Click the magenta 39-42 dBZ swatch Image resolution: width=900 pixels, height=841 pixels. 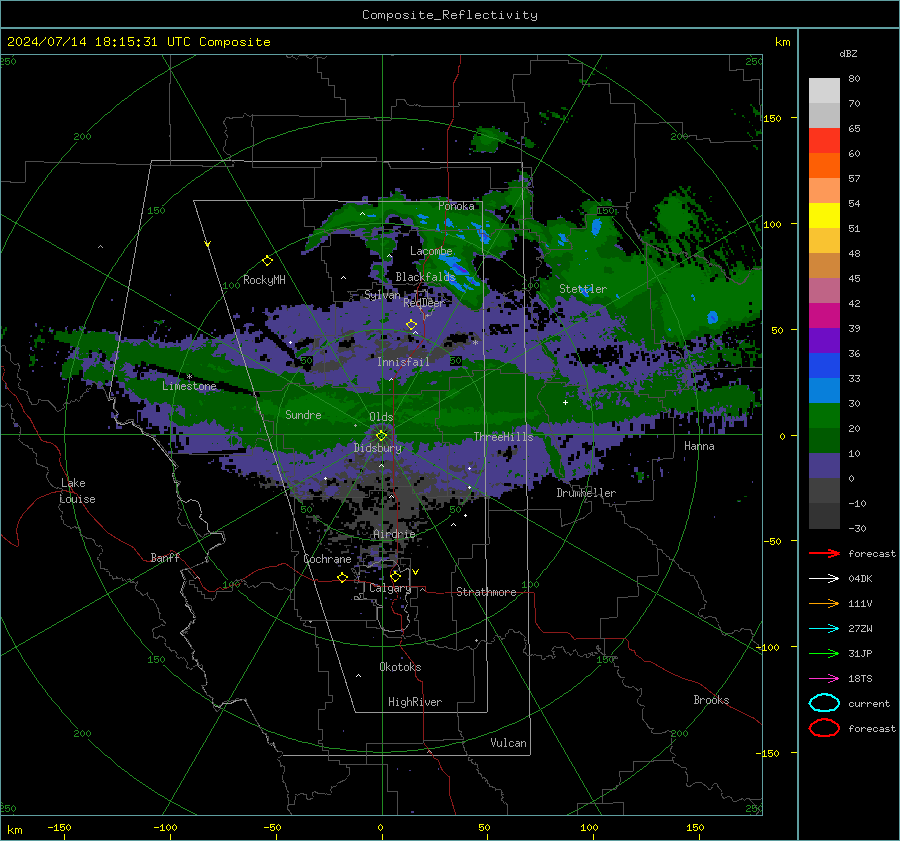coord(824,316)
